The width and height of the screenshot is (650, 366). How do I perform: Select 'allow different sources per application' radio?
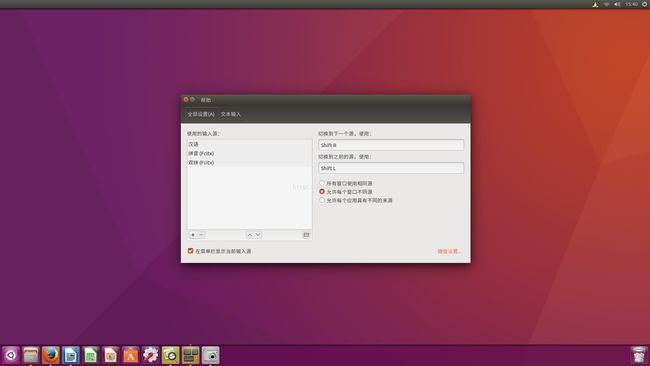(x=322, y=200)
